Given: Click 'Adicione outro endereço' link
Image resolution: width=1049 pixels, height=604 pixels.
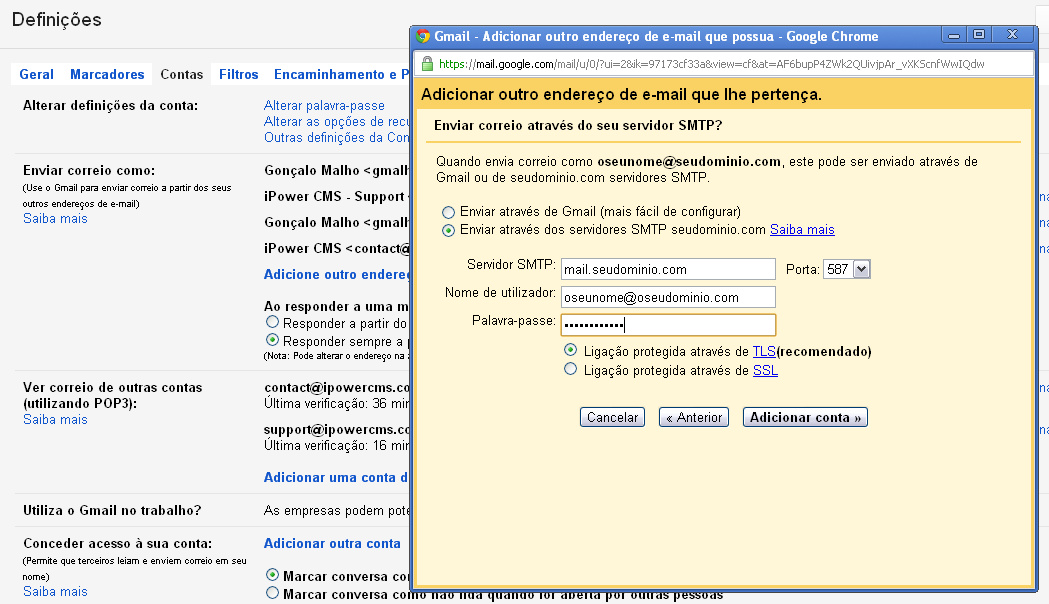Looking at the screenshot, I should (x=337, y=275).
